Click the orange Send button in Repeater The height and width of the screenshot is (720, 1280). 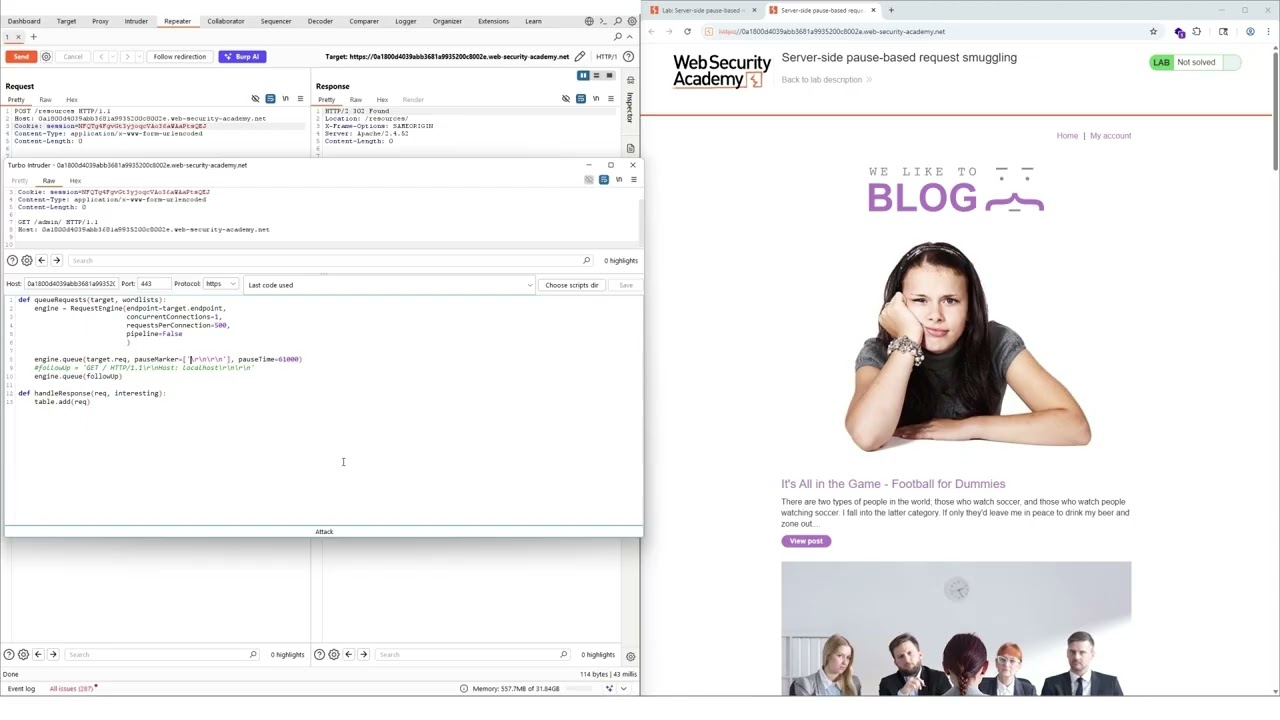click(x=21, y=57)
